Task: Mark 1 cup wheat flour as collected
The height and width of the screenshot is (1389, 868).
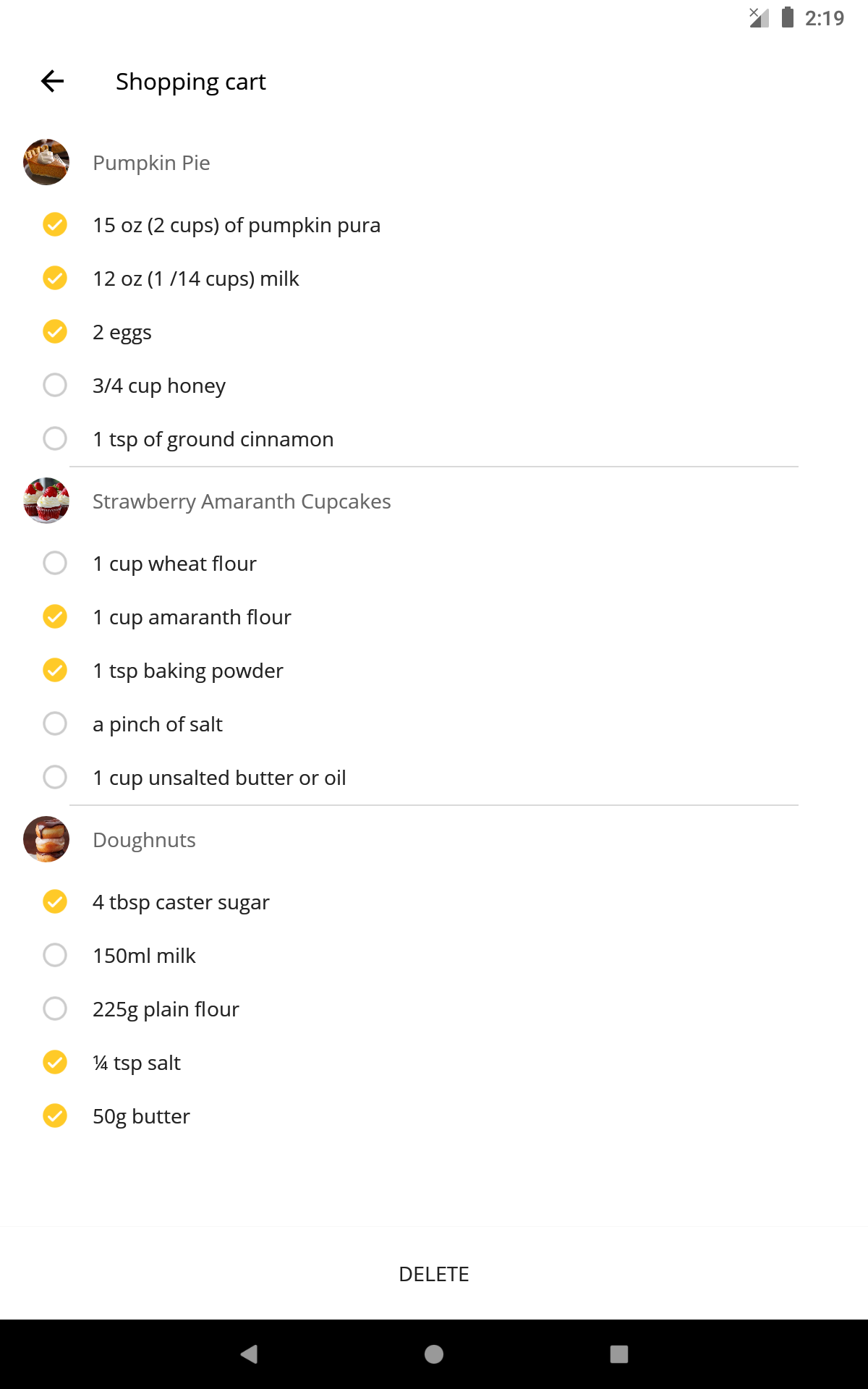Action: coord(54,563)
